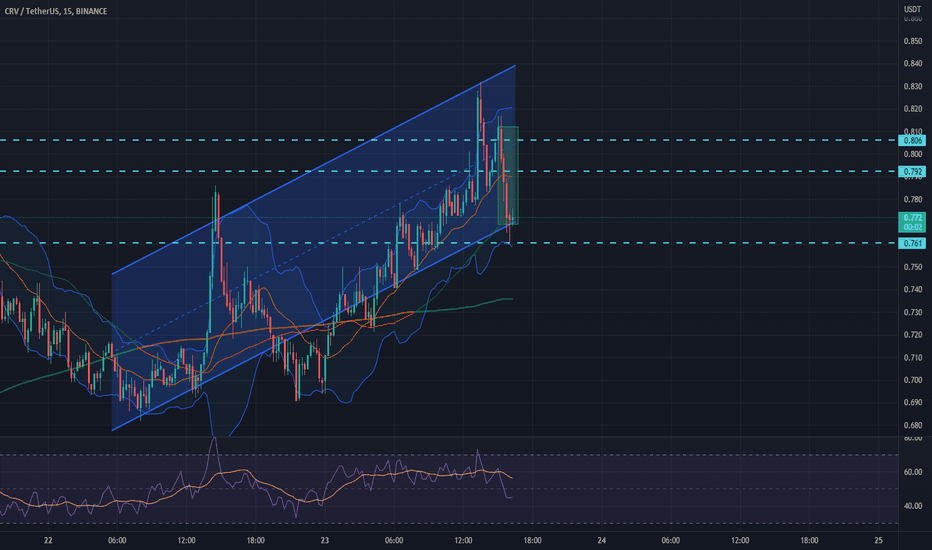Select the lower line of the parallel channel
This screenshot has width=932, height=550.
pyautogui.click(x=313, y=325)
